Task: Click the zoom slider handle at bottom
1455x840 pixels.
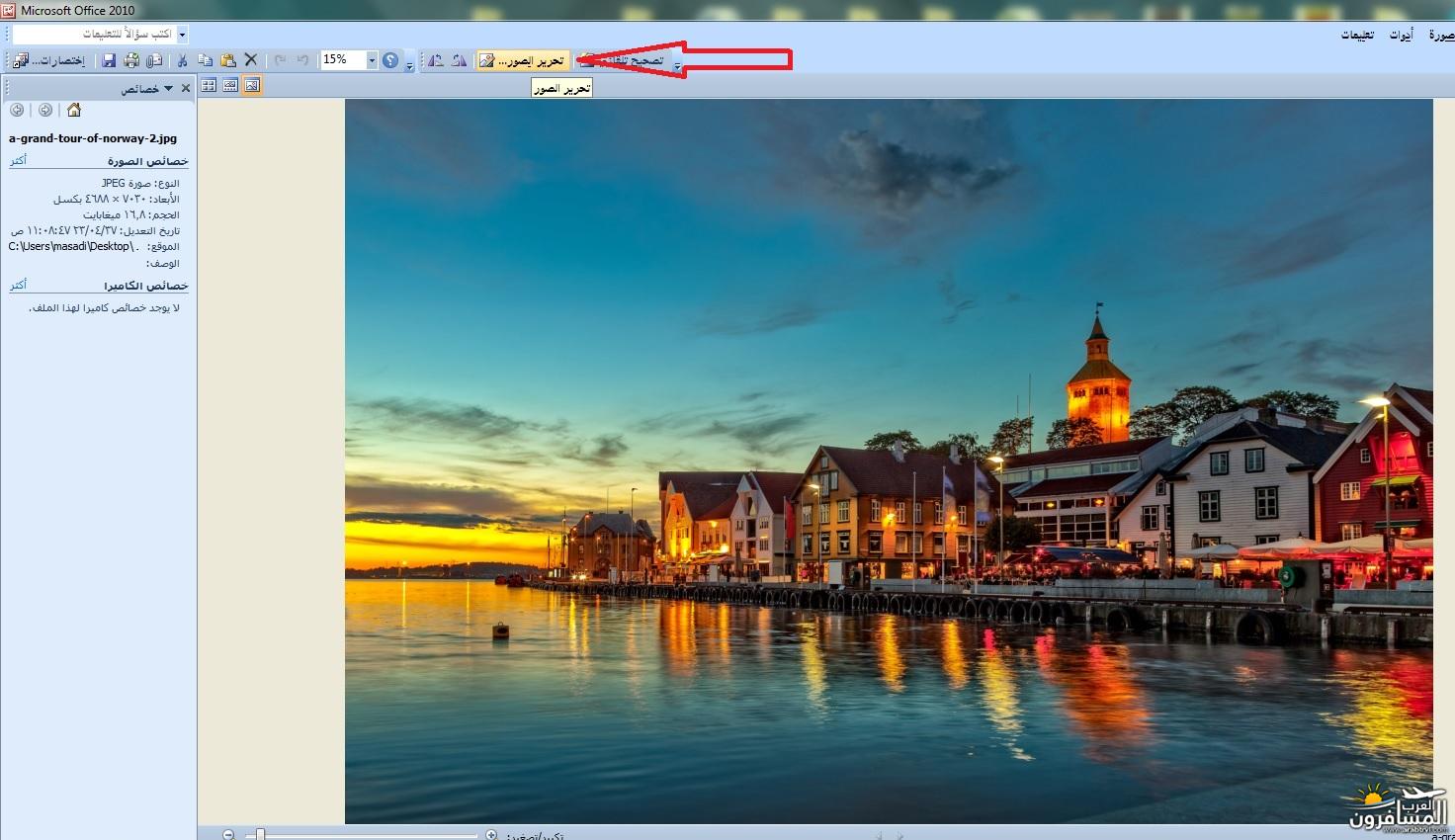Action: [x=260, y=834]
